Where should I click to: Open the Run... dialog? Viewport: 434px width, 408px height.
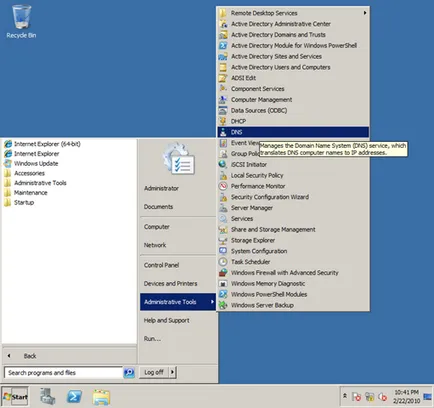point(152,339)
